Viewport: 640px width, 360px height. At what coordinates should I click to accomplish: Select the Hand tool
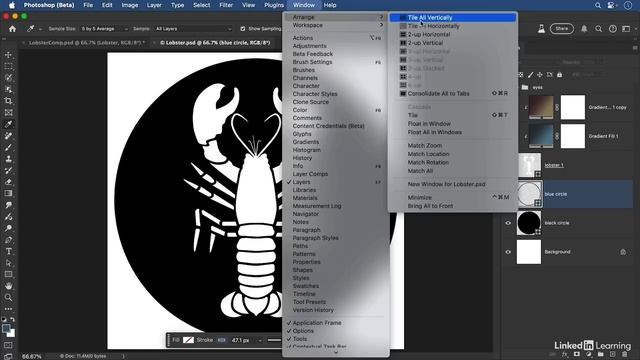[8, 286]
